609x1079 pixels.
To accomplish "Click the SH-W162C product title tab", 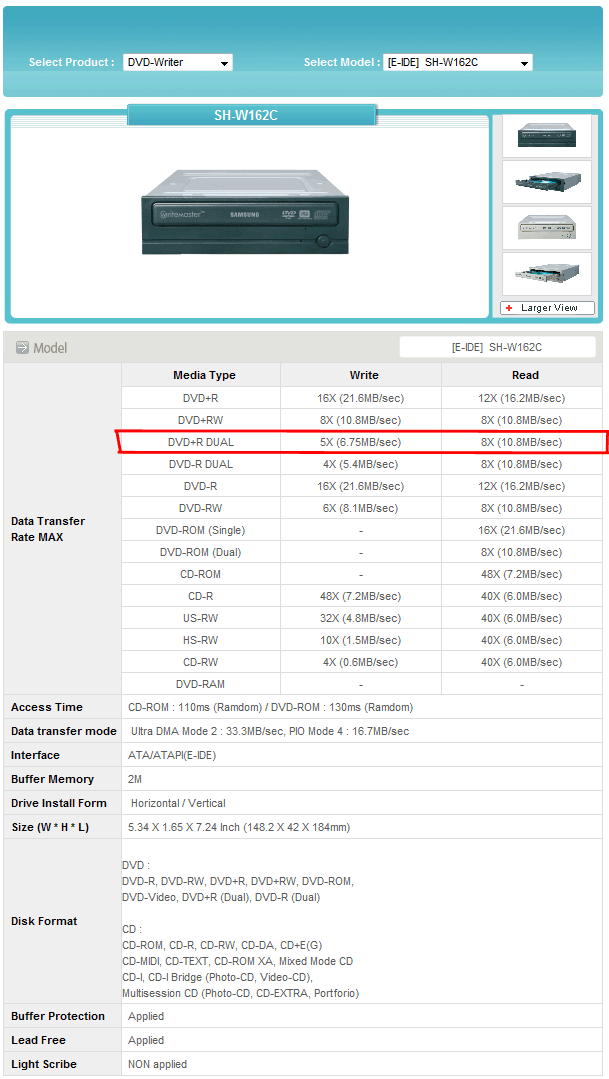I will click(252, 115).
